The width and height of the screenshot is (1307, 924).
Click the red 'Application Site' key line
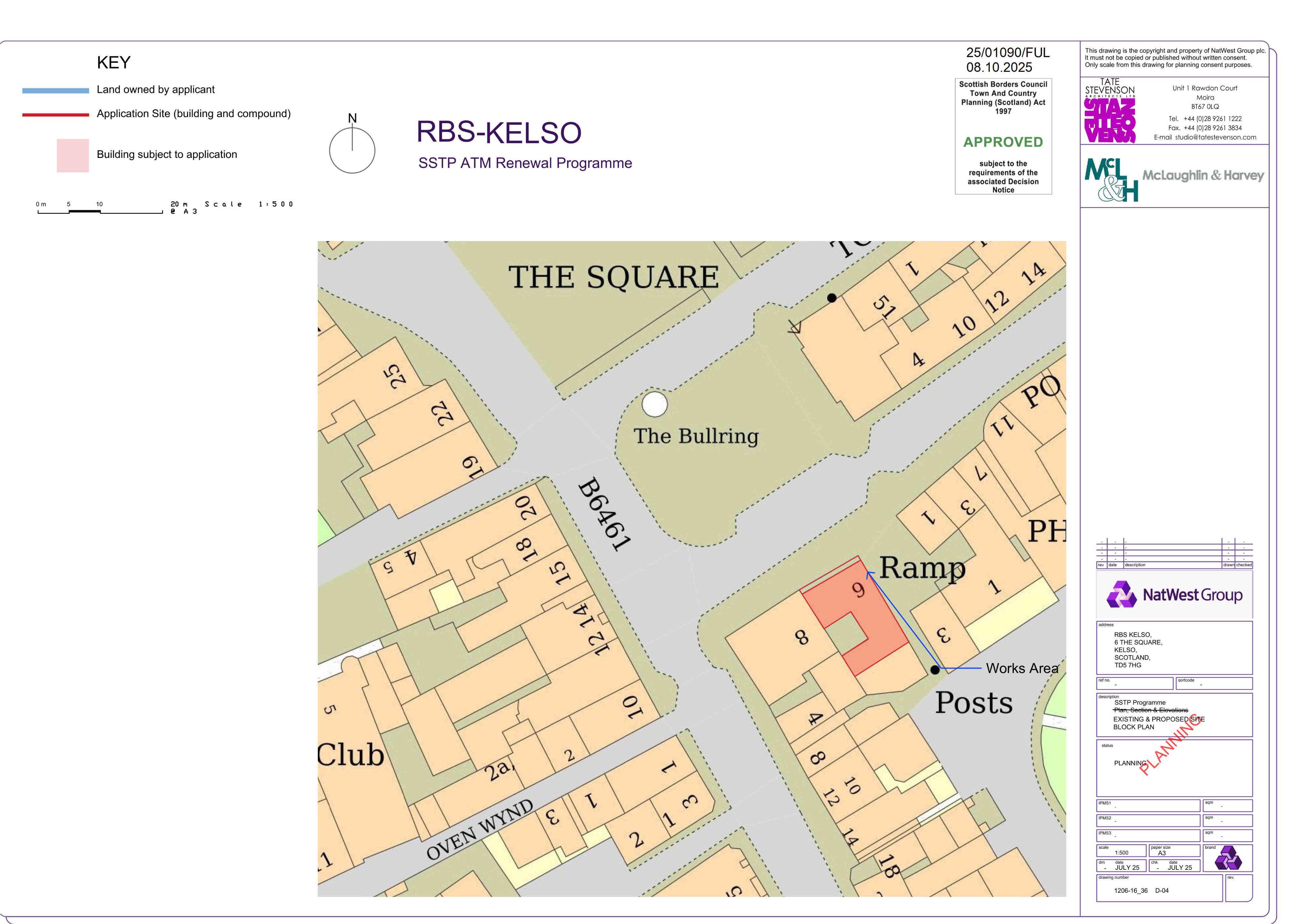(x=55, y=115)
